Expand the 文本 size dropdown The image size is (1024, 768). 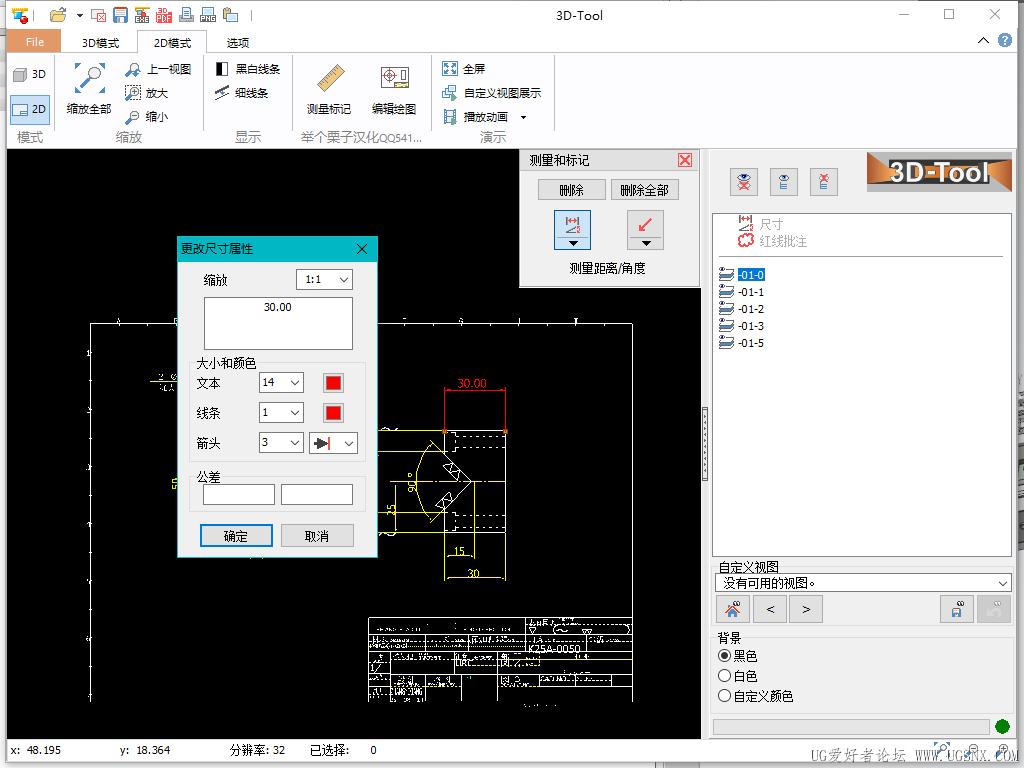pyautogui.click(x=281, y=383)
